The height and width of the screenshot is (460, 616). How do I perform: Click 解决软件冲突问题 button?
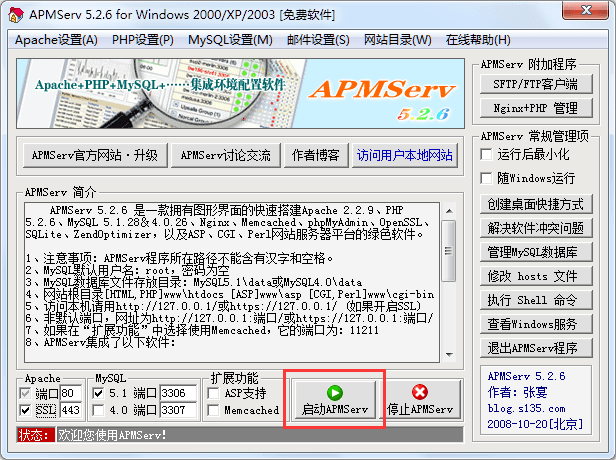click(x=536, y=228)
